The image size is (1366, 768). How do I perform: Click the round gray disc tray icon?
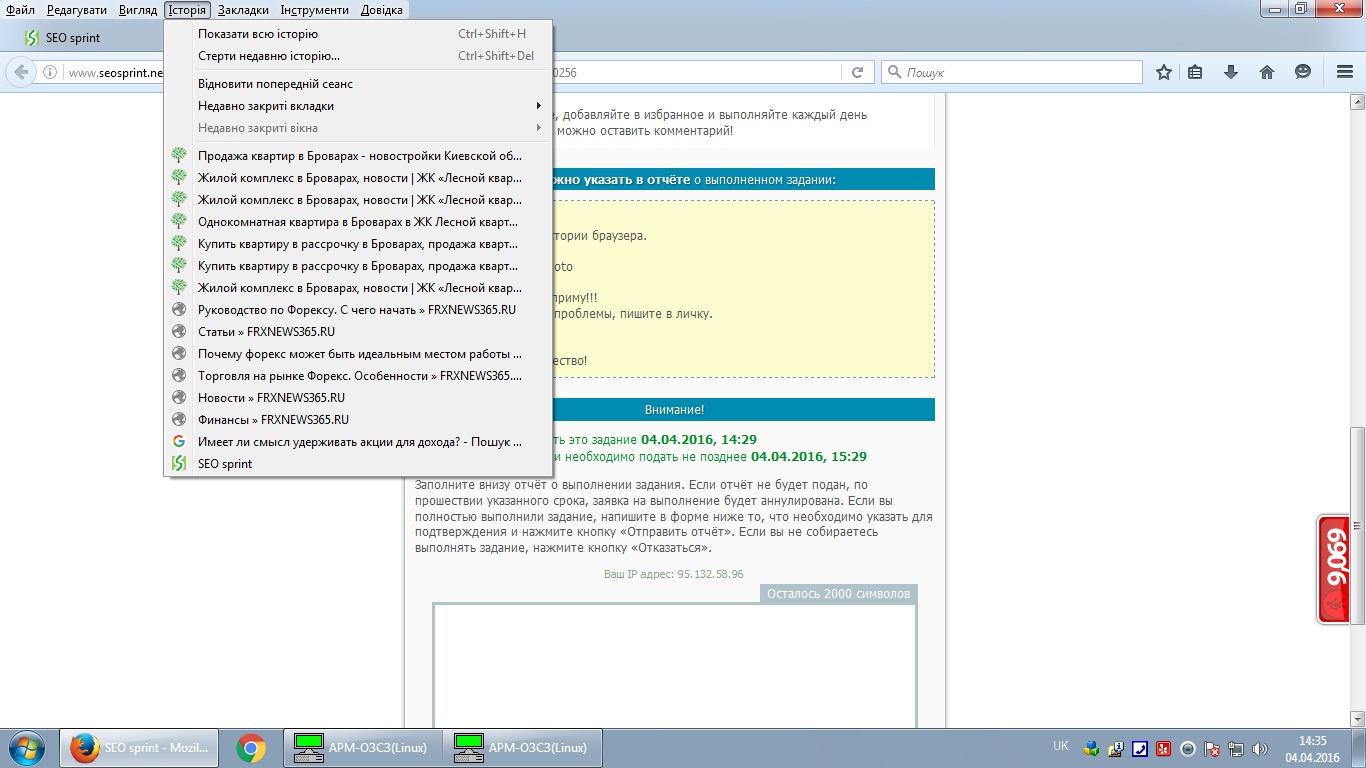(x=1188, y=748)
